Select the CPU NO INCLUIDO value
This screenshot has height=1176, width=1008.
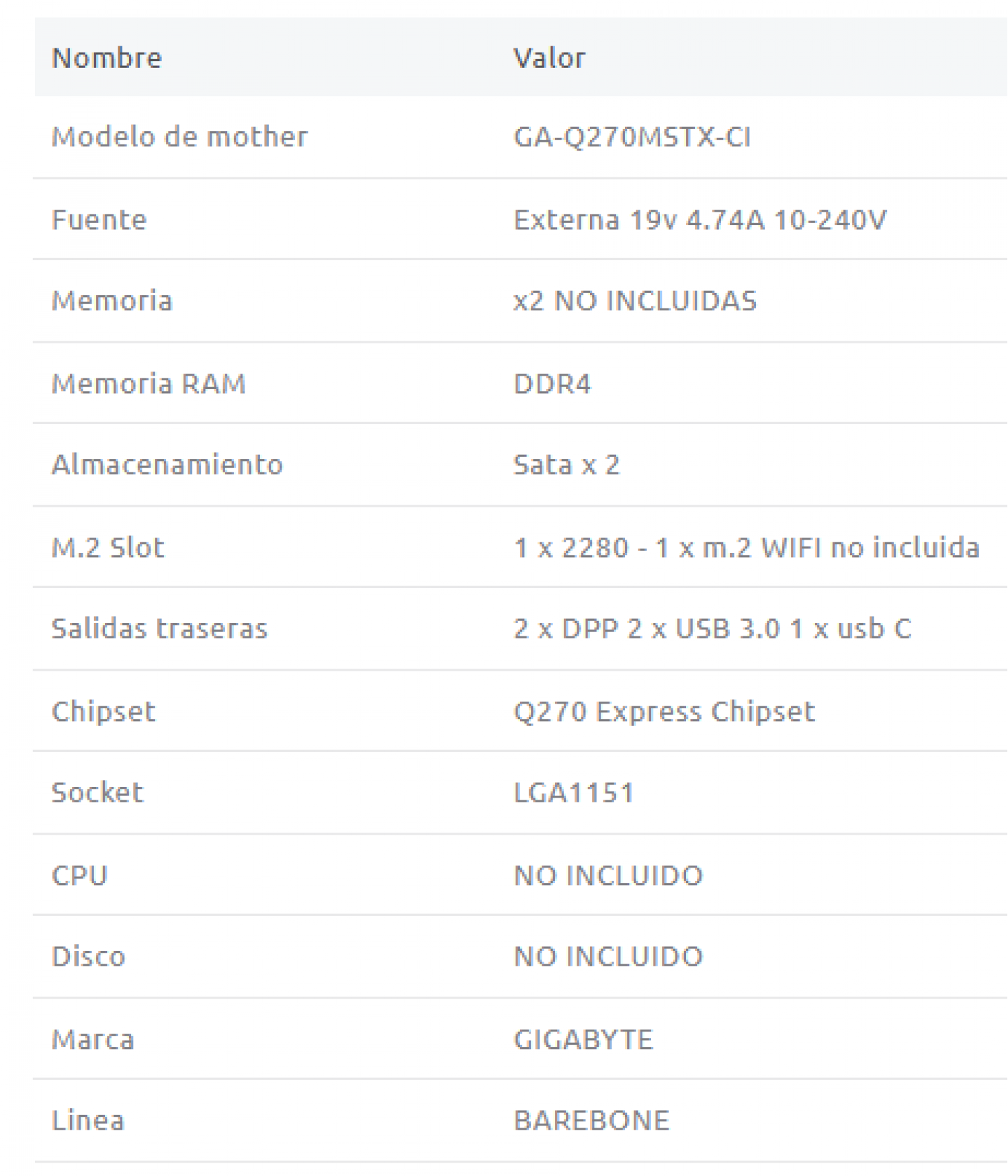coord(608,876)
